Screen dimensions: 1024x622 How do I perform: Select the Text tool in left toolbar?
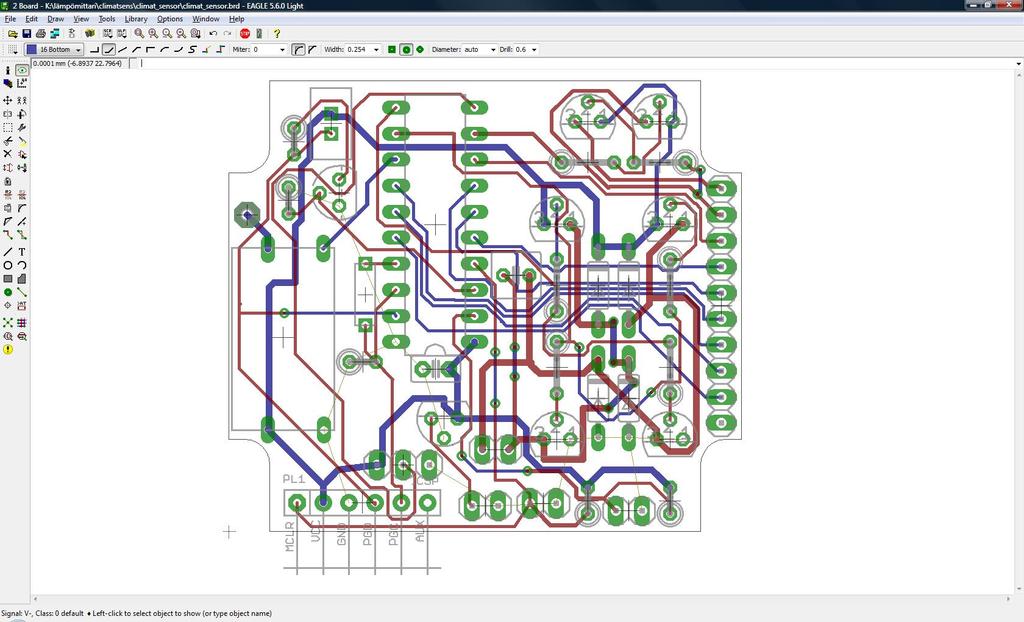21,251
